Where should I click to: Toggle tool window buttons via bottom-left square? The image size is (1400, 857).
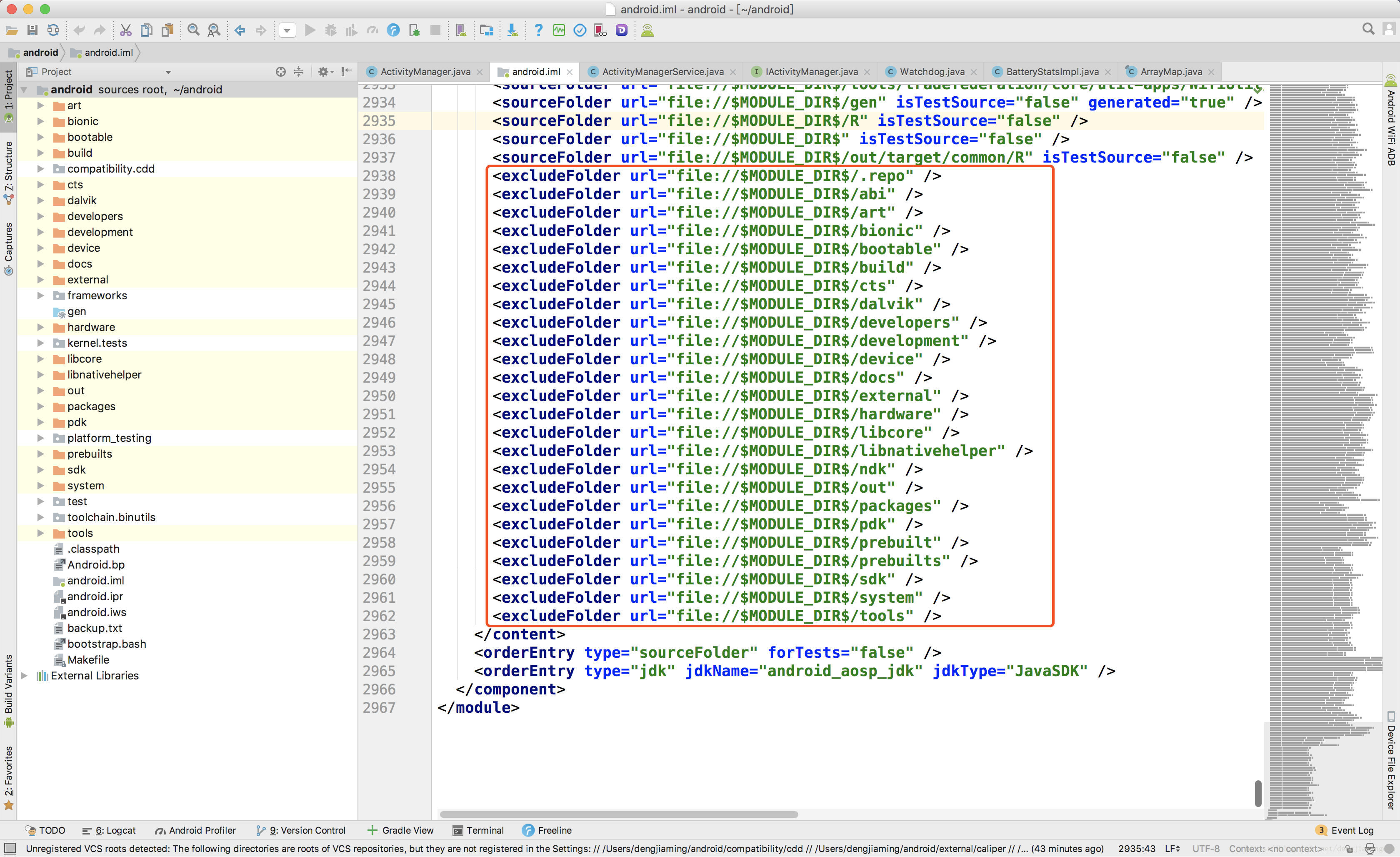(10, 848)
